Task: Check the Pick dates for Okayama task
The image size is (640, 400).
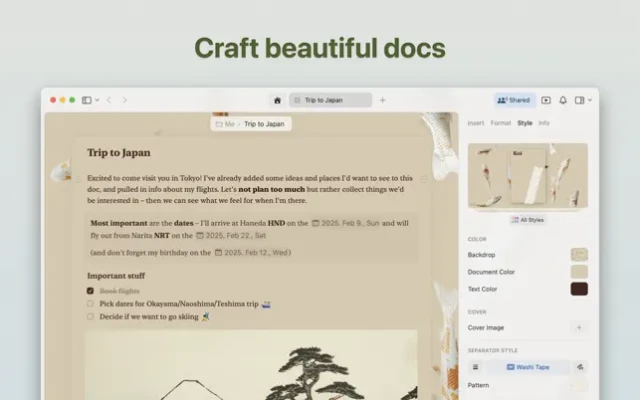Action: point(91,303)
